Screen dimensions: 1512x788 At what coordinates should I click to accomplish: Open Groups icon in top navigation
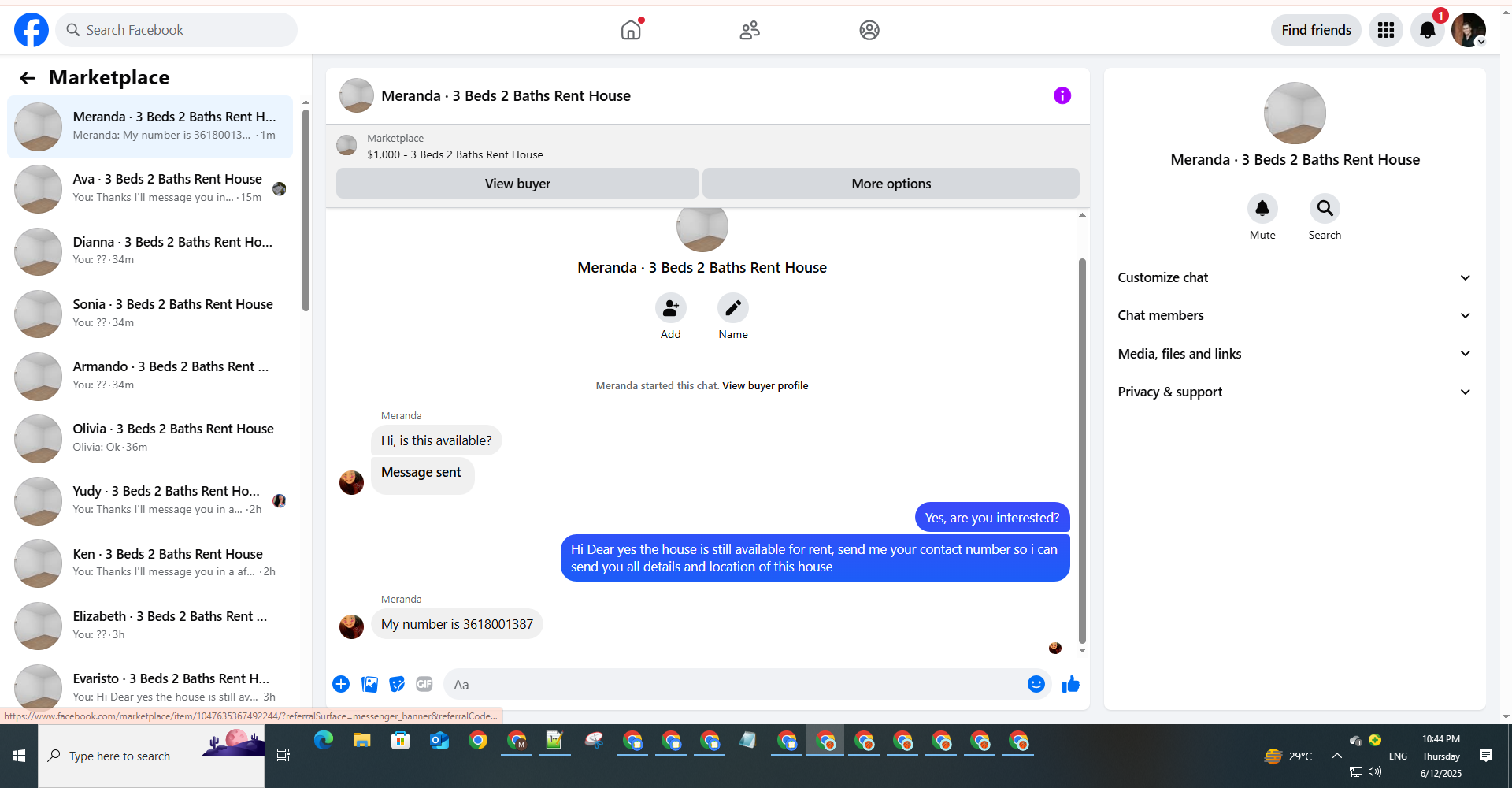point(869,30)
